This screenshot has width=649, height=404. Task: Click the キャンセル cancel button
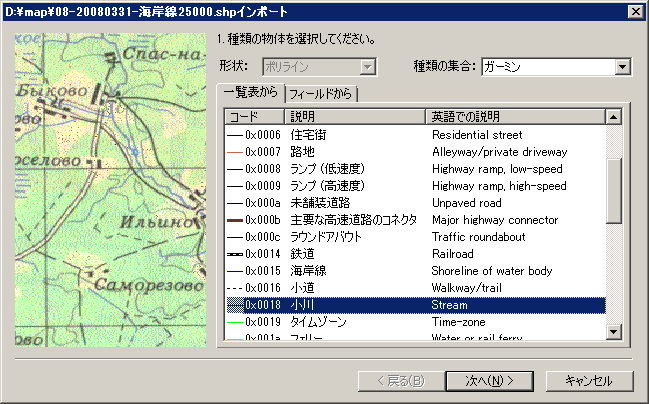coord(589,381)
